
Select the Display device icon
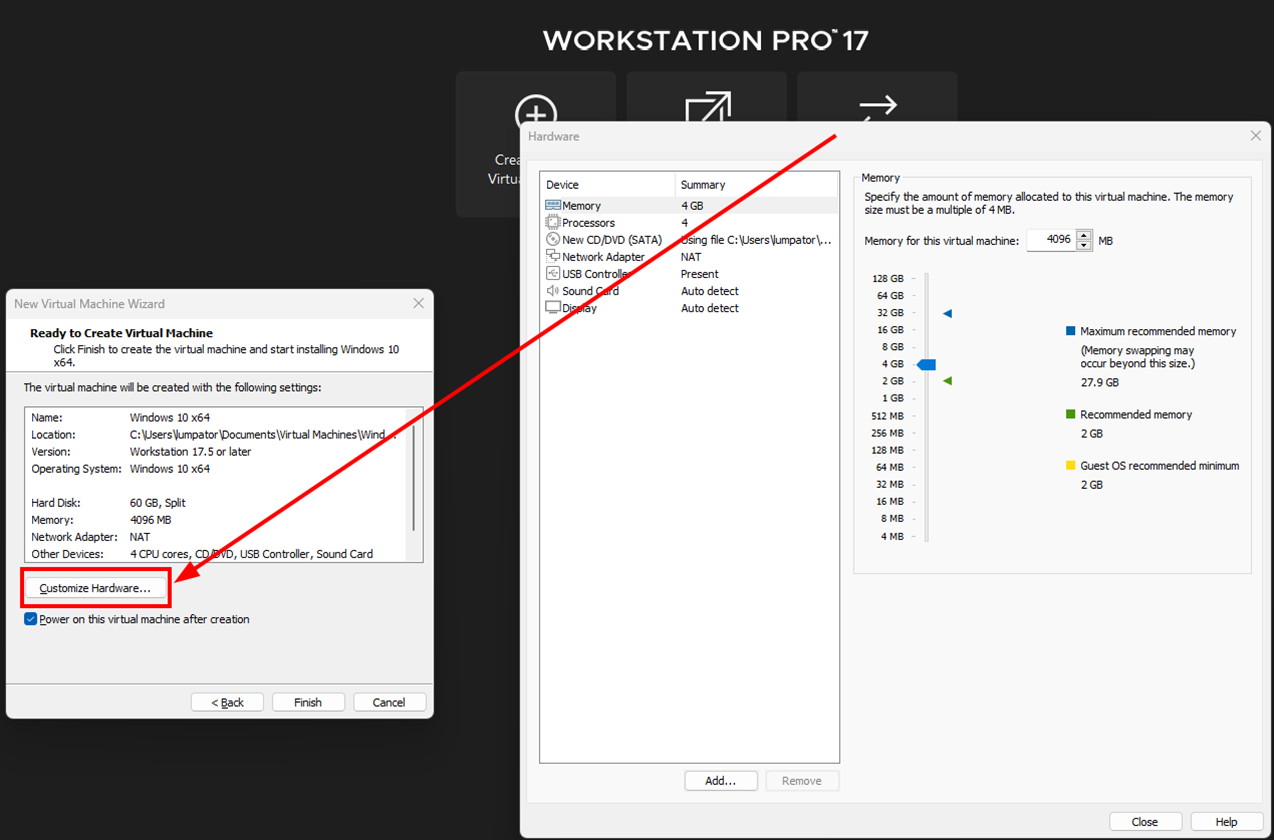coord(553,308)
